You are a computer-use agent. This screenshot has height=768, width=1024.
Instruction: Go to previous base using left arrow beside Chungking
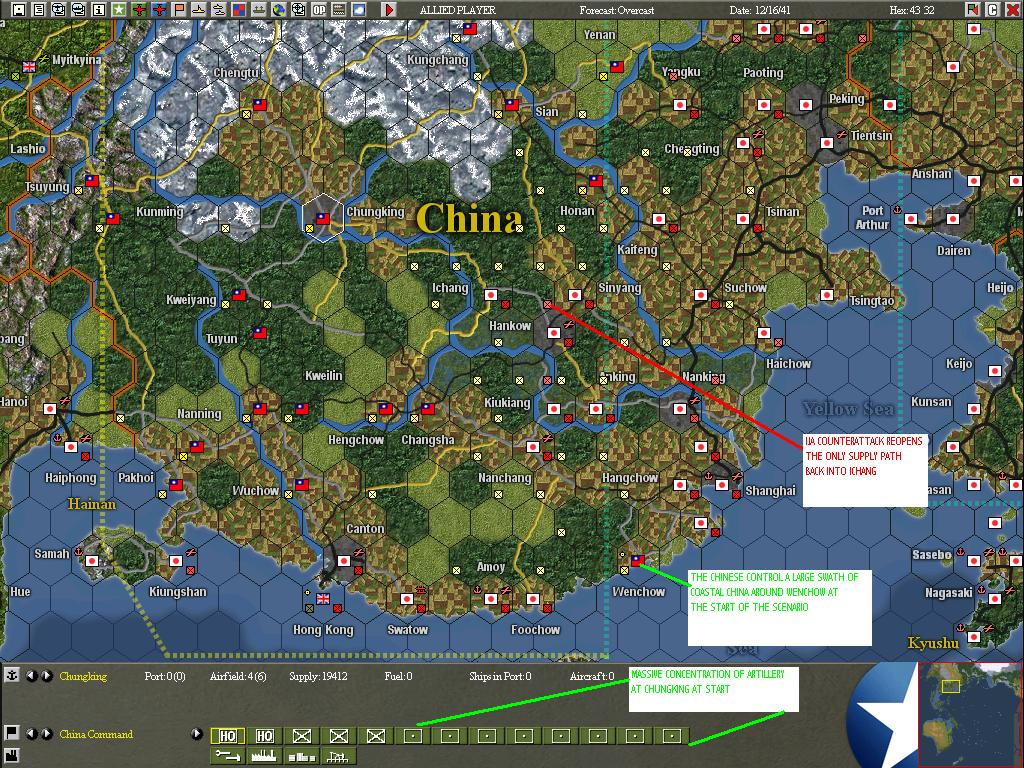click(31, 676)
